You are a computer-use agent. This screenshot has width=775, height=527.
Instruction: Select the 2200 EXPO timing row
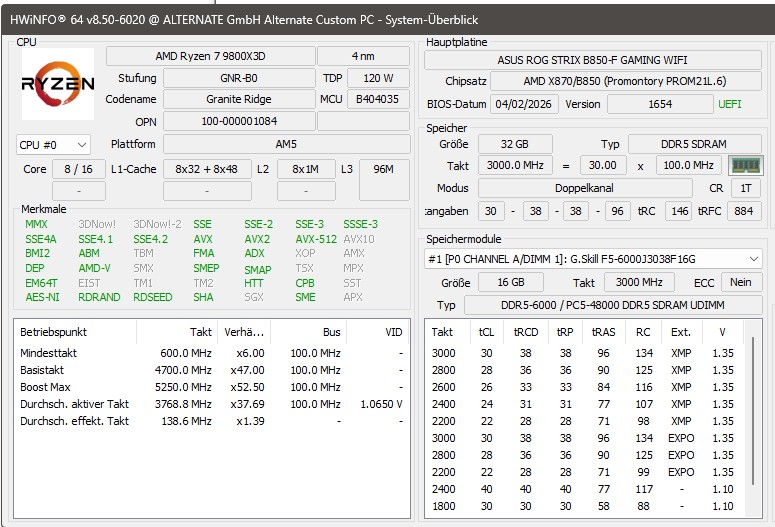tap(585, 472)
